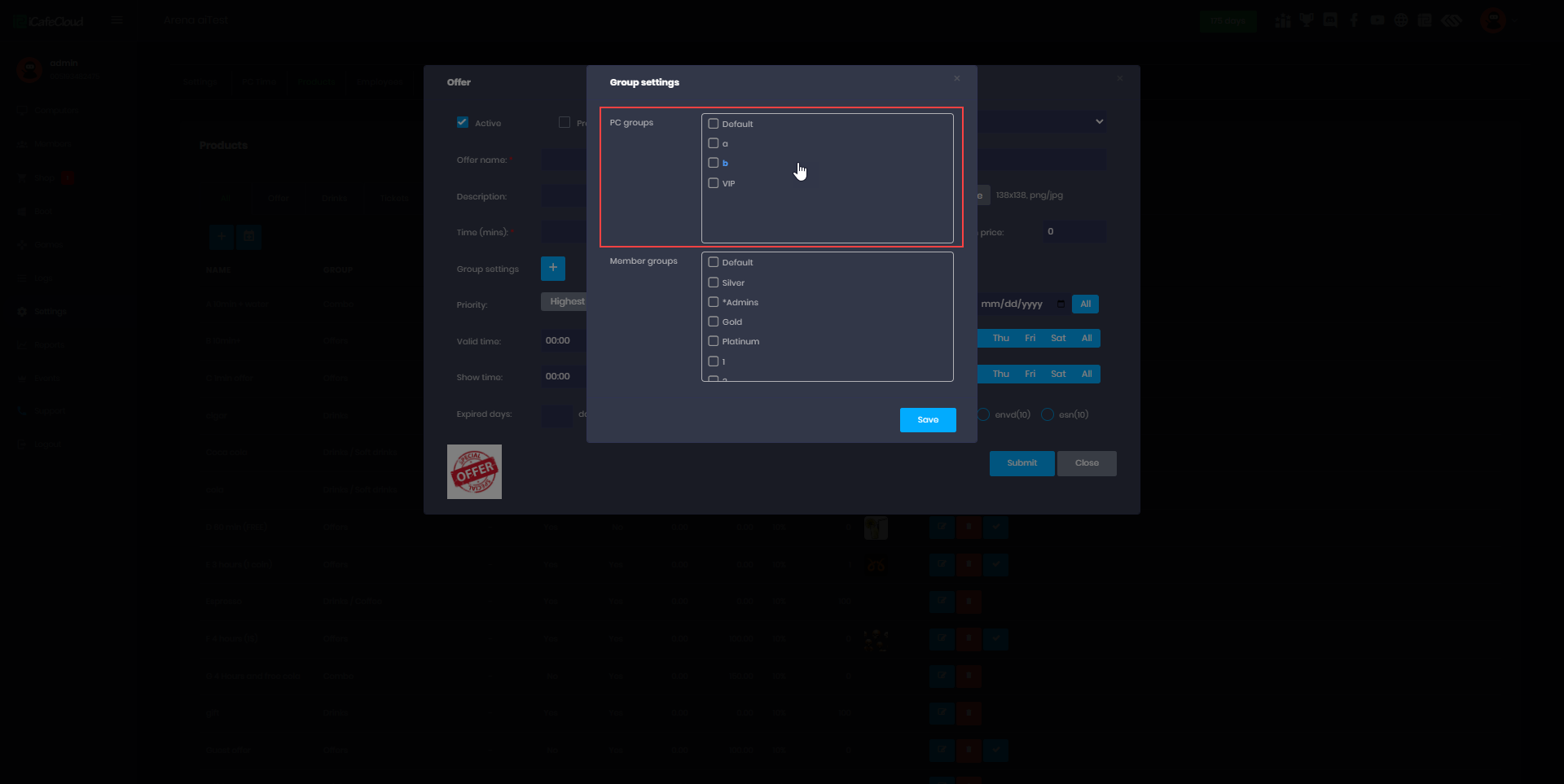Click Close button in Offer dialog
The height and width of the screenshot is (784, 1564).
(x=1087, y=463)
